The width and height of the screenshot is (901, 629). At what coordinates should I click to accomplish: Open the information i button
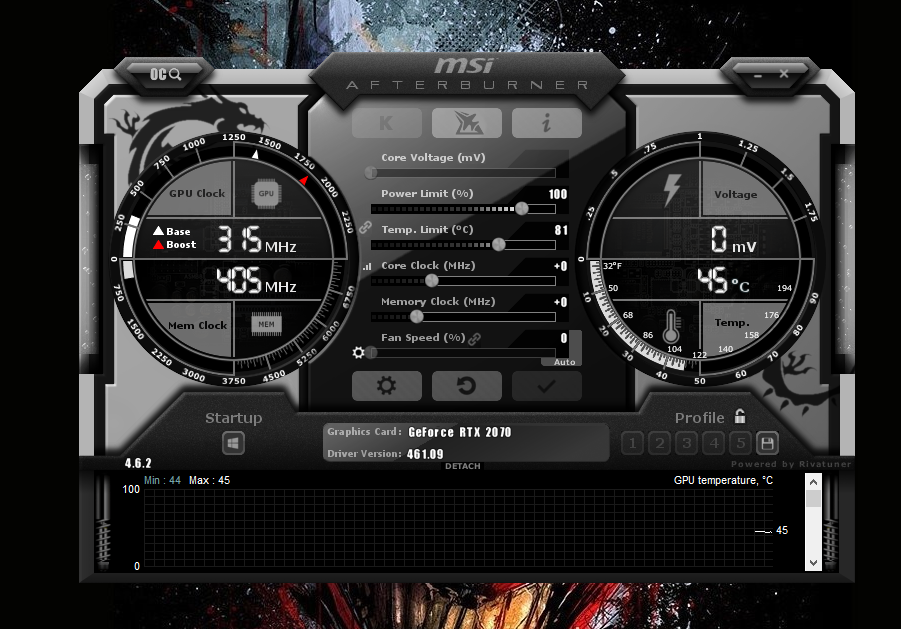(x=546, y=123)
